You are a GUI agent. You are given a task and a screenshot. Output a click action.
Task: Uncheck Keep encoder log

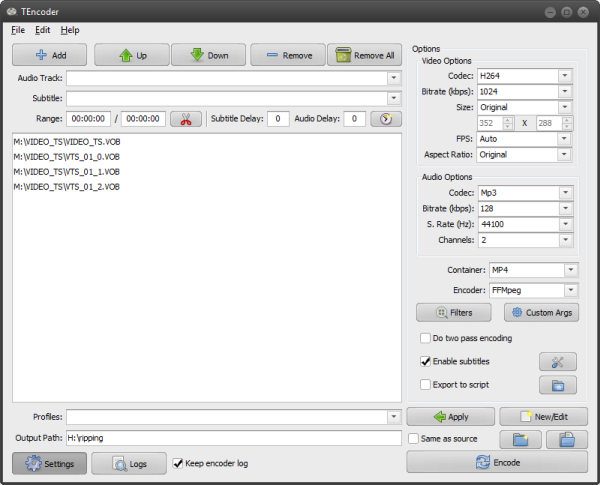point(178,464)
